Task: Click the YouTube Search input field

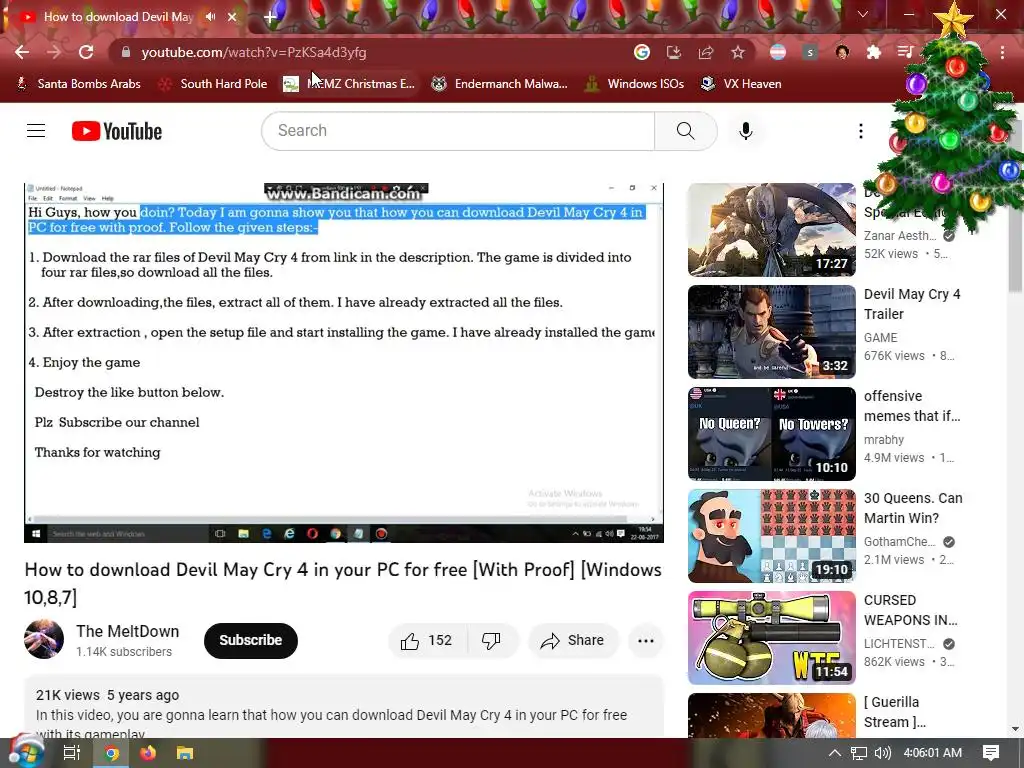Action: click(458, 131)
